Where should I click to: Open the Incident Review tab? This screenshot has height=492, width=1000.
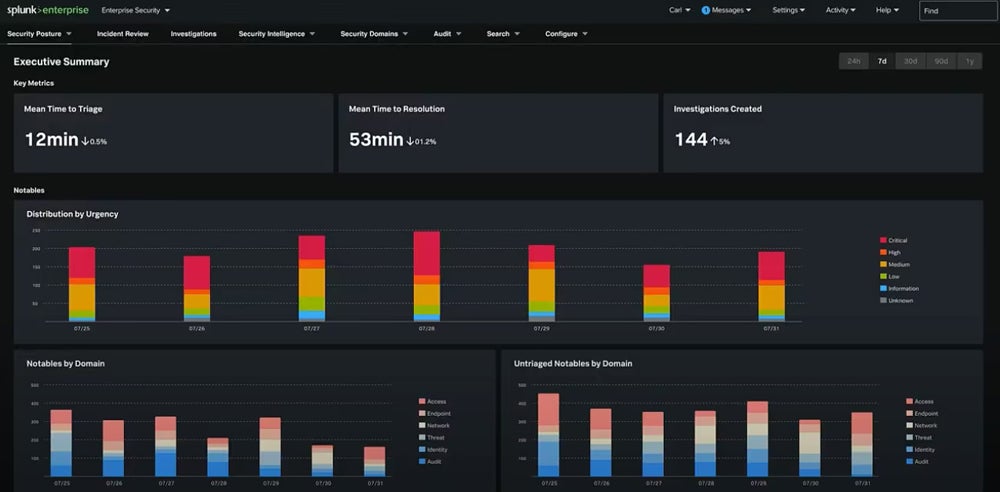pyautogui.click(x=123, y=33)
